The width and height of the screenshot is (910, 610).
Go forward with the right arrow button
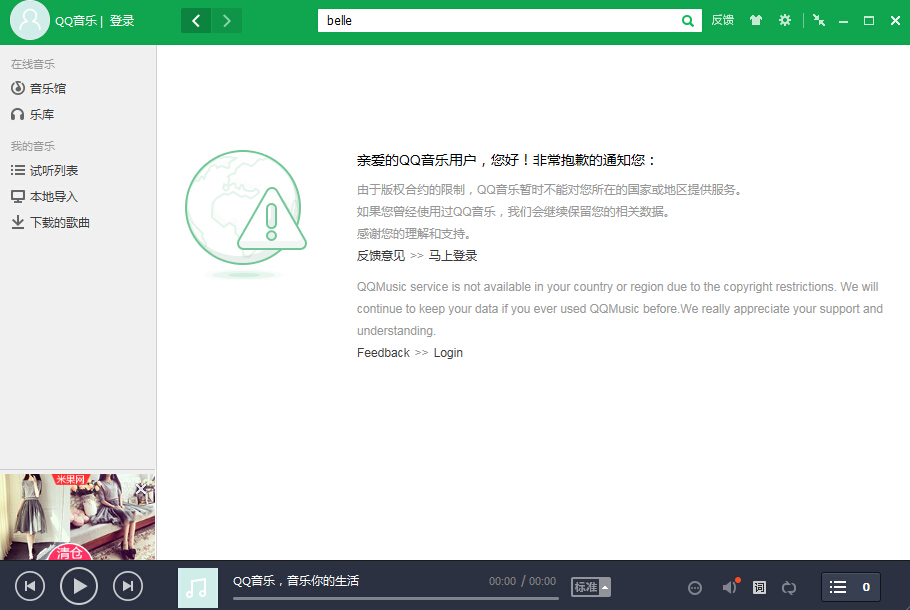[x=227, y=21]
